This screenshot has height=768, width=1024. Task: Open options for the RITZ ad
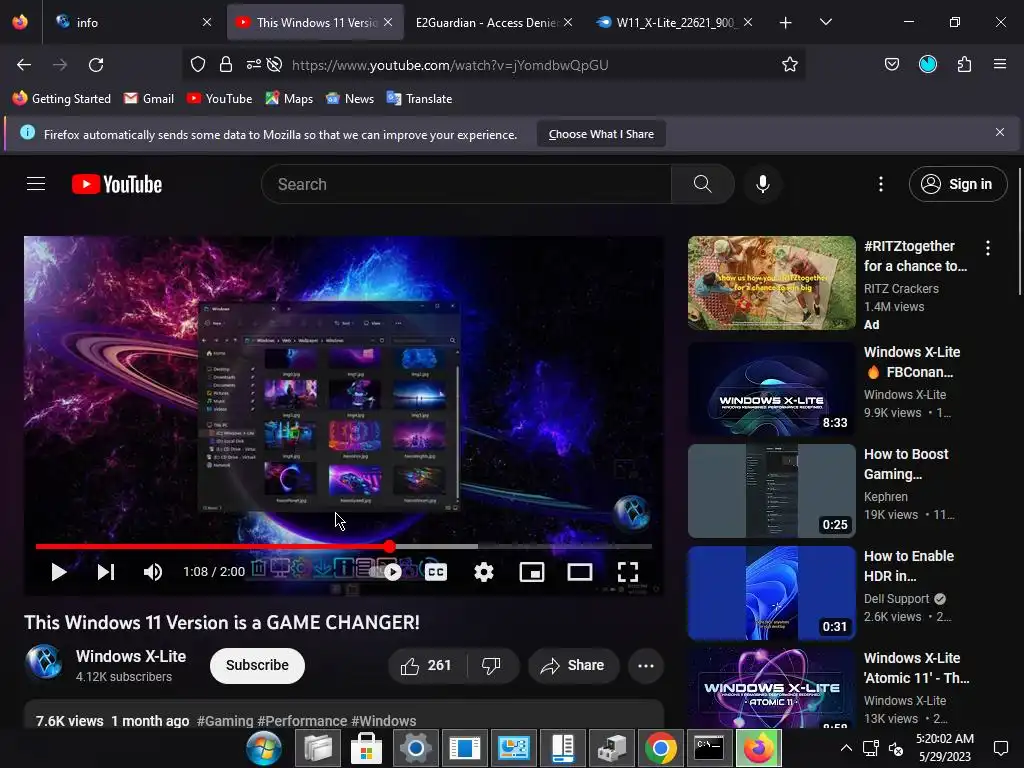click(x=987, y=248)
